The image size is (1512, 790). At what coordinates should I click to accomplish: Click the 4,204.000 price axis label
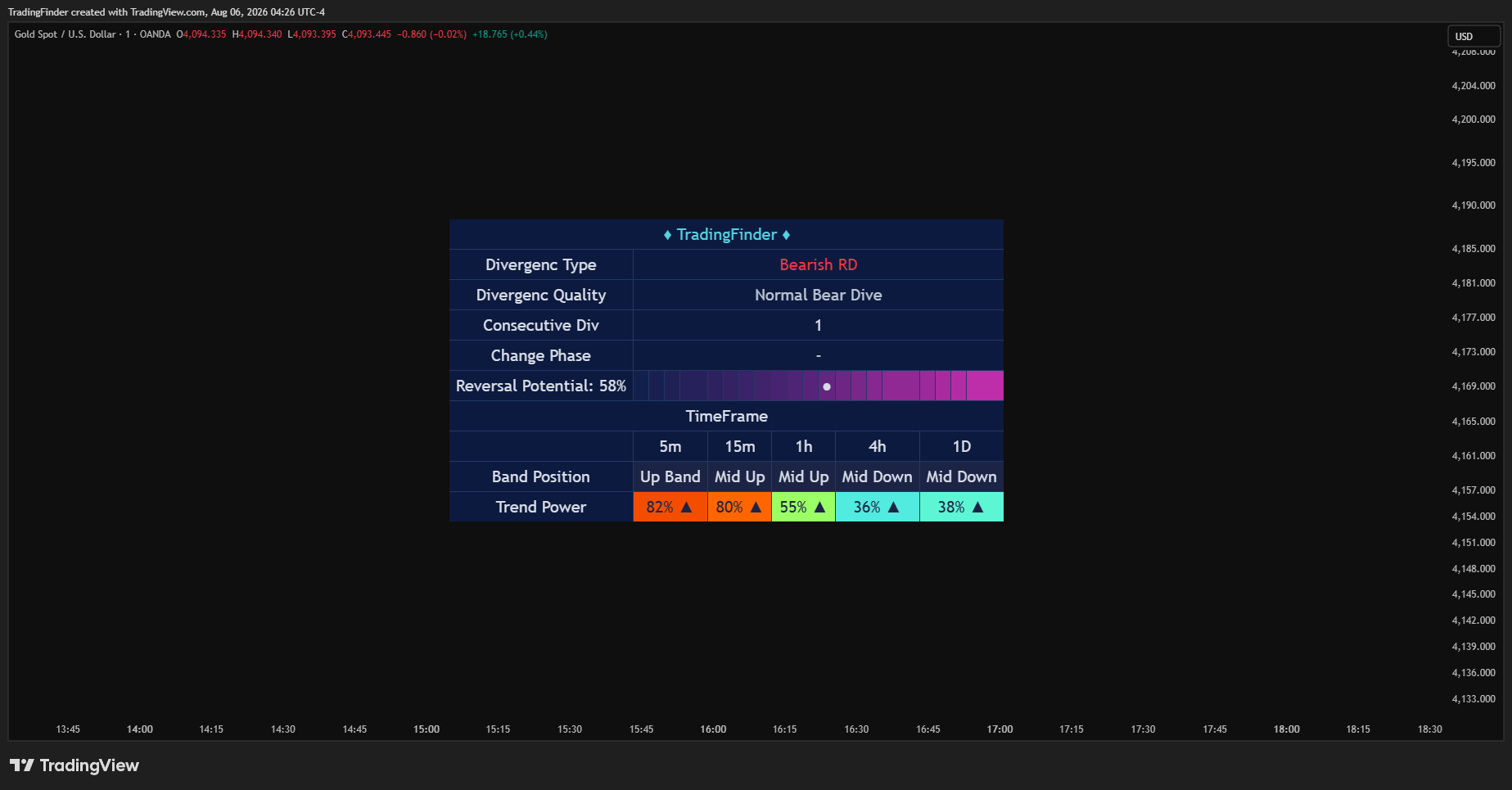pyautogui.click(x=1474, y=86)
